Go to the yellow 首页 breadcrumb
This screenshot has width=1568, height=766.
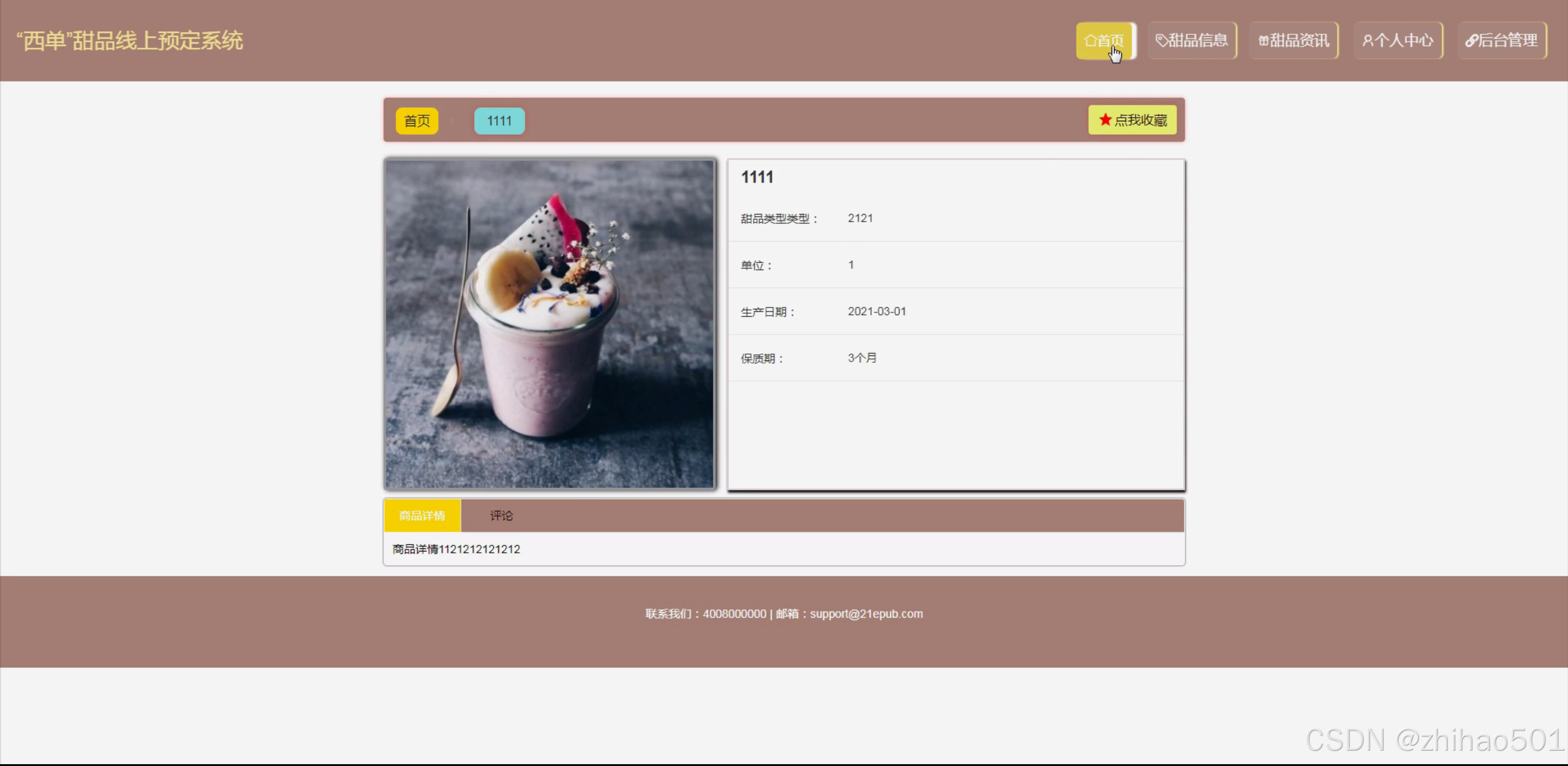click(417, 121)
